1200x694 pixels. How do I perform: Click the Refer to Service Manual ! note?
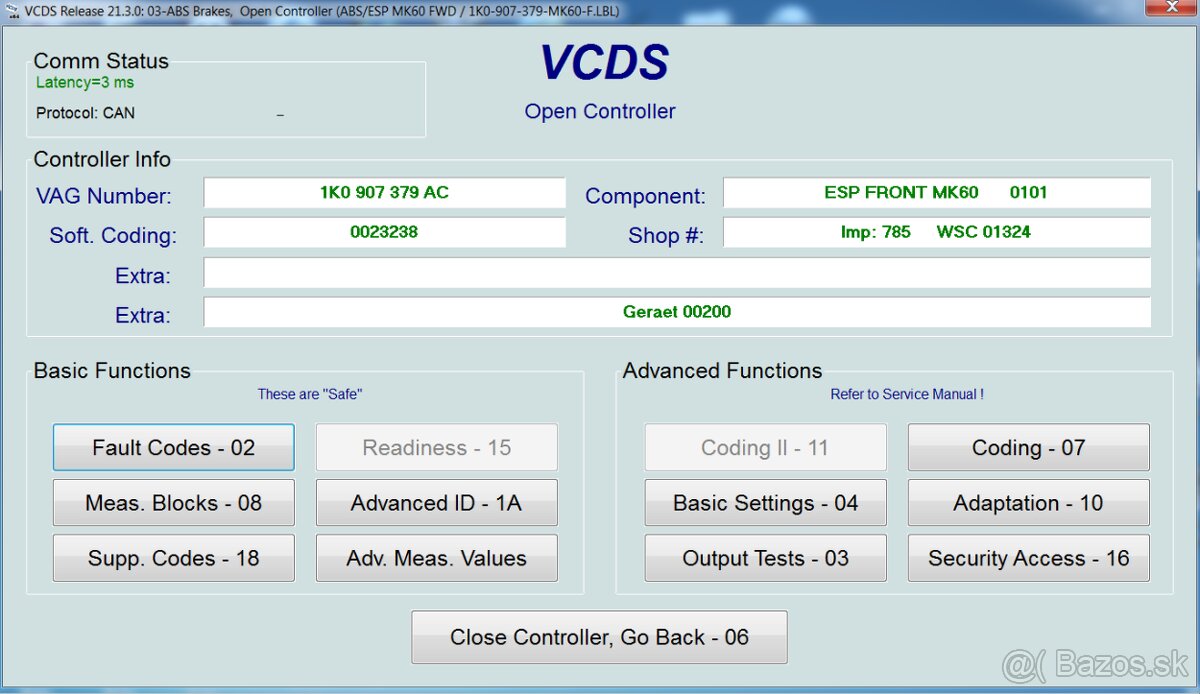pos(907,394)
